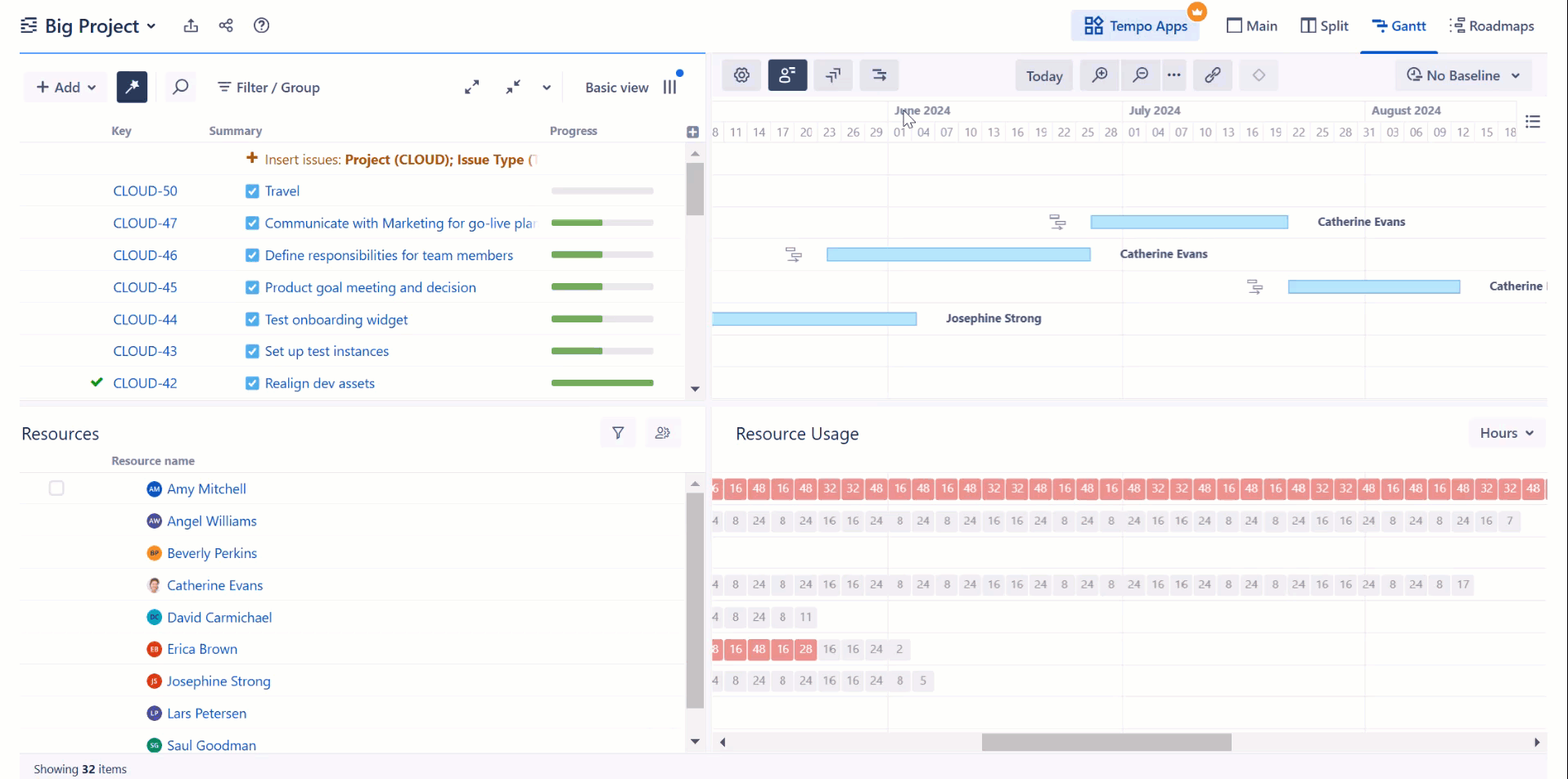Screen dimensions: 1568x779
Task: Click the zoom in magnifier on Gantt toolbar
Action: click(x=1100, y=75)
